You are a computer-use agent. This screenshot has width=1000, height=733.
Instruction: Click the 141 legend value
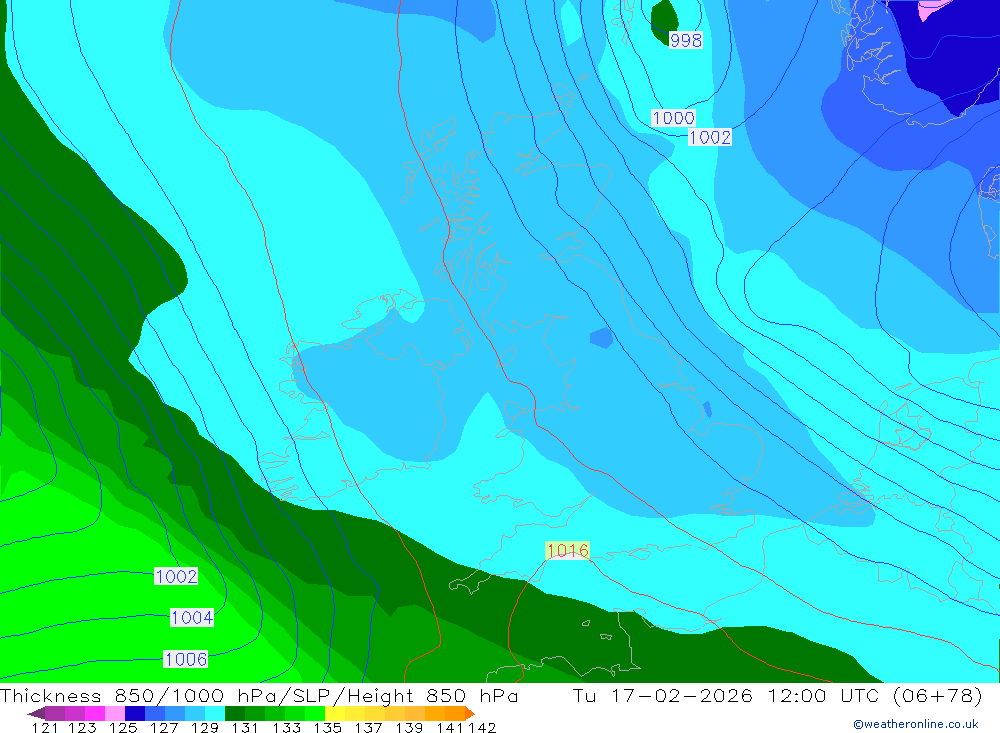point(450,727)
